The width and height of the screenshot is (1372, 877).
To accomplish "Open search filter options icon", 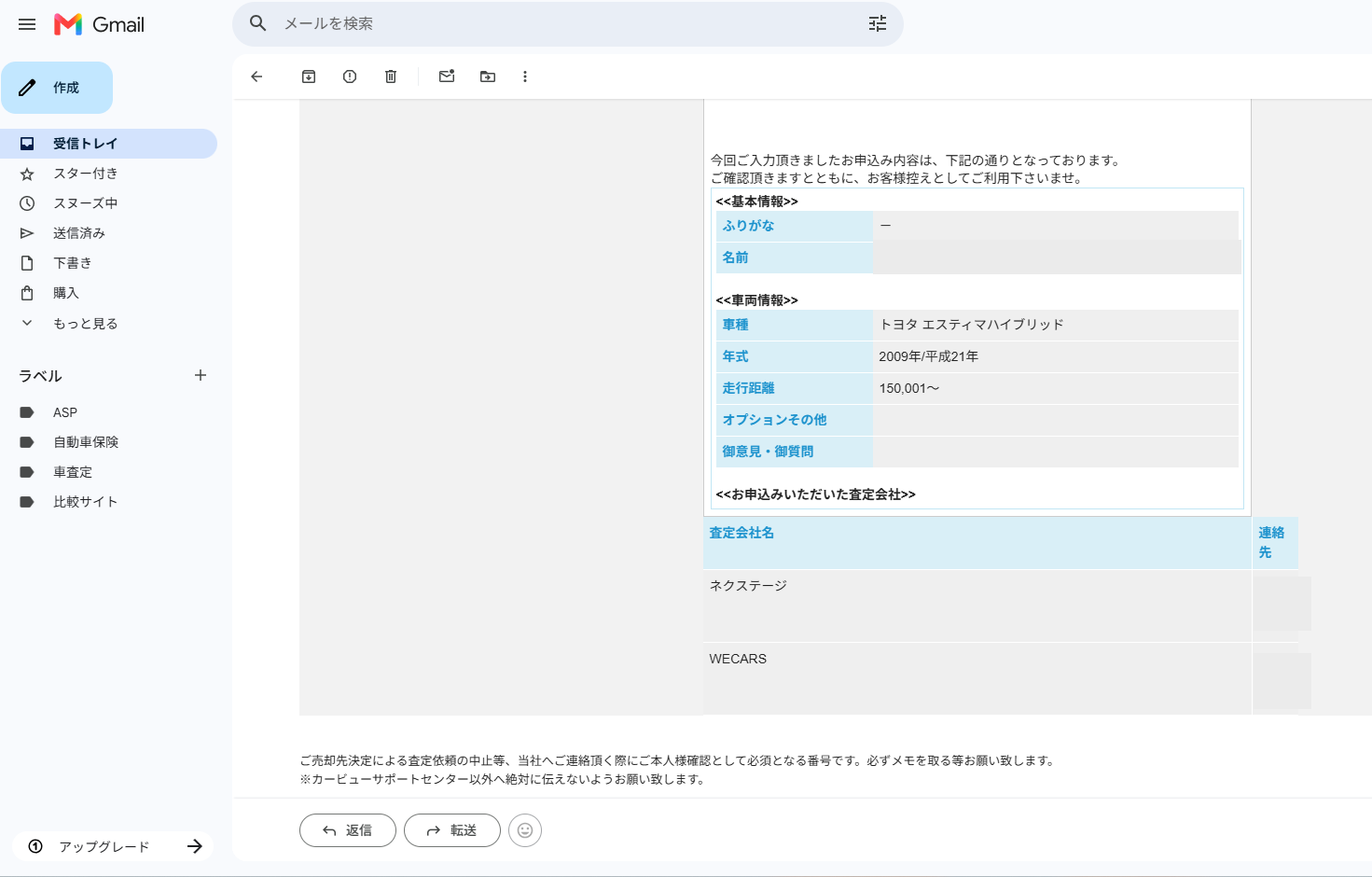I will point(878,23).
